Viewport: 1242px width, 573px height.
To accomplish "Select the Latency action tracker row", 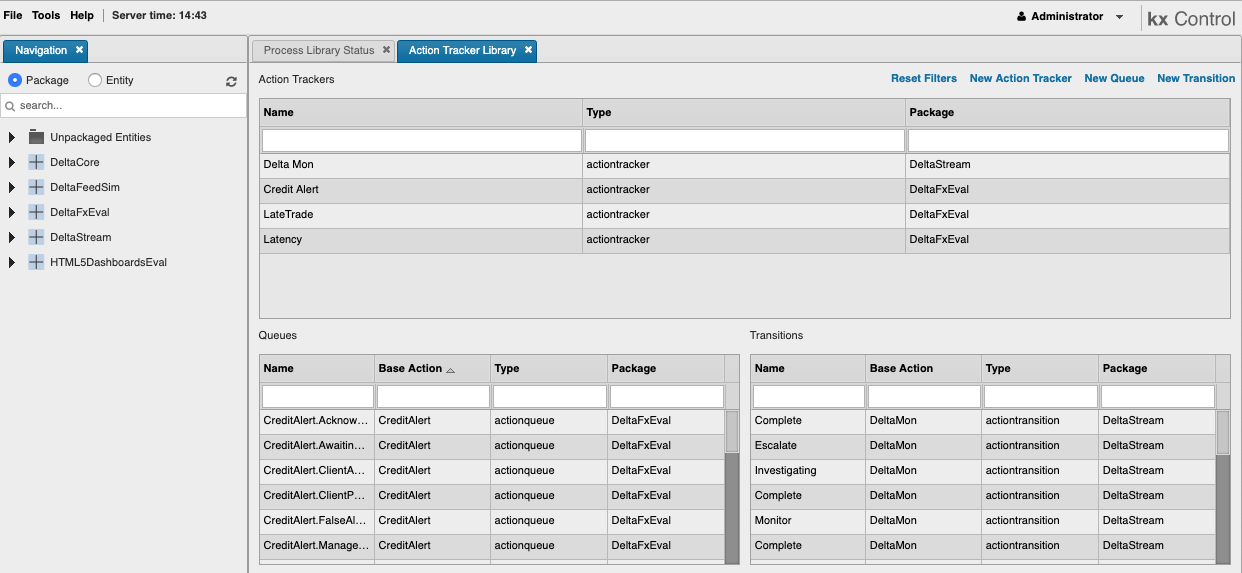I will click(744, 240).
